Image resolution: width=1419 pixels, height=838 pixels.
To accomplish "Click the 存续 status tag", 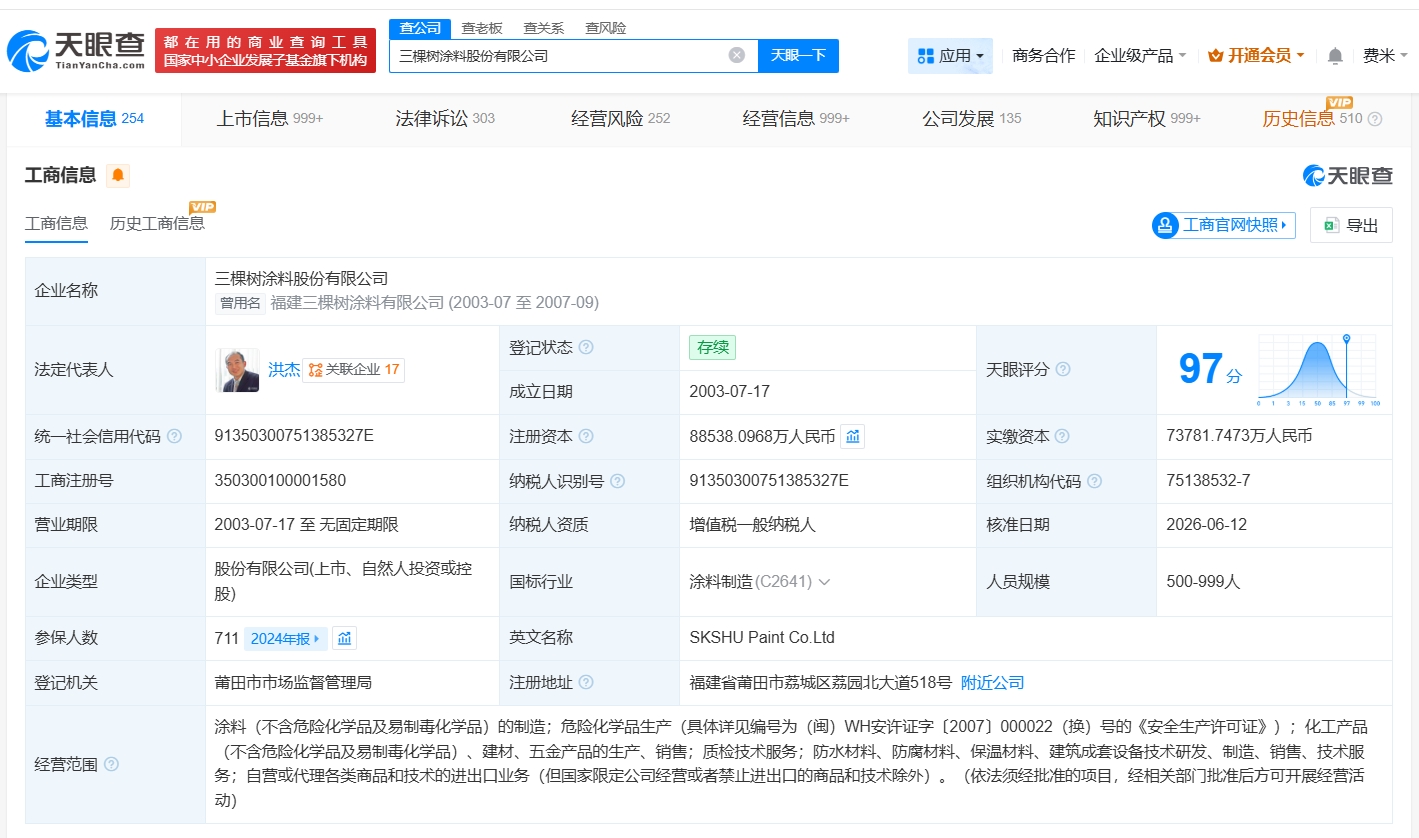I will [712, 348].
